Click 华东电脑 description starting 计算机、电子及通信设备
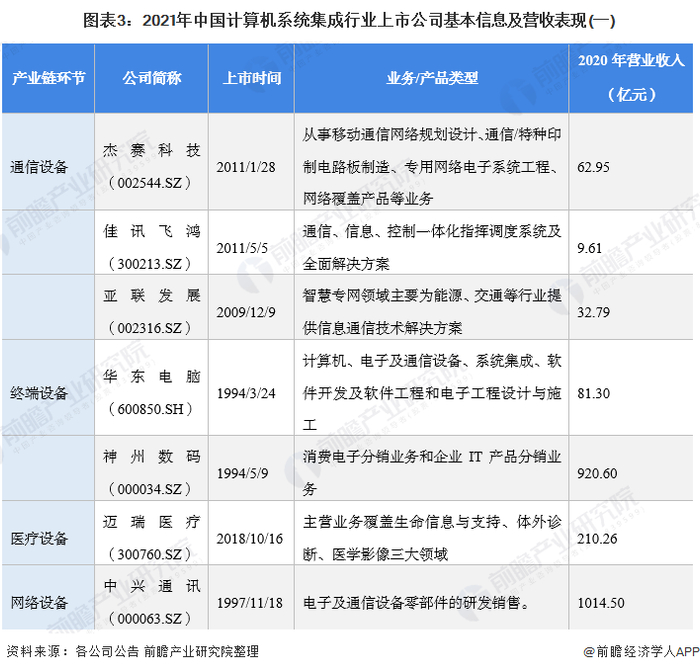This screenshot has width=700, height=672. 432,392
